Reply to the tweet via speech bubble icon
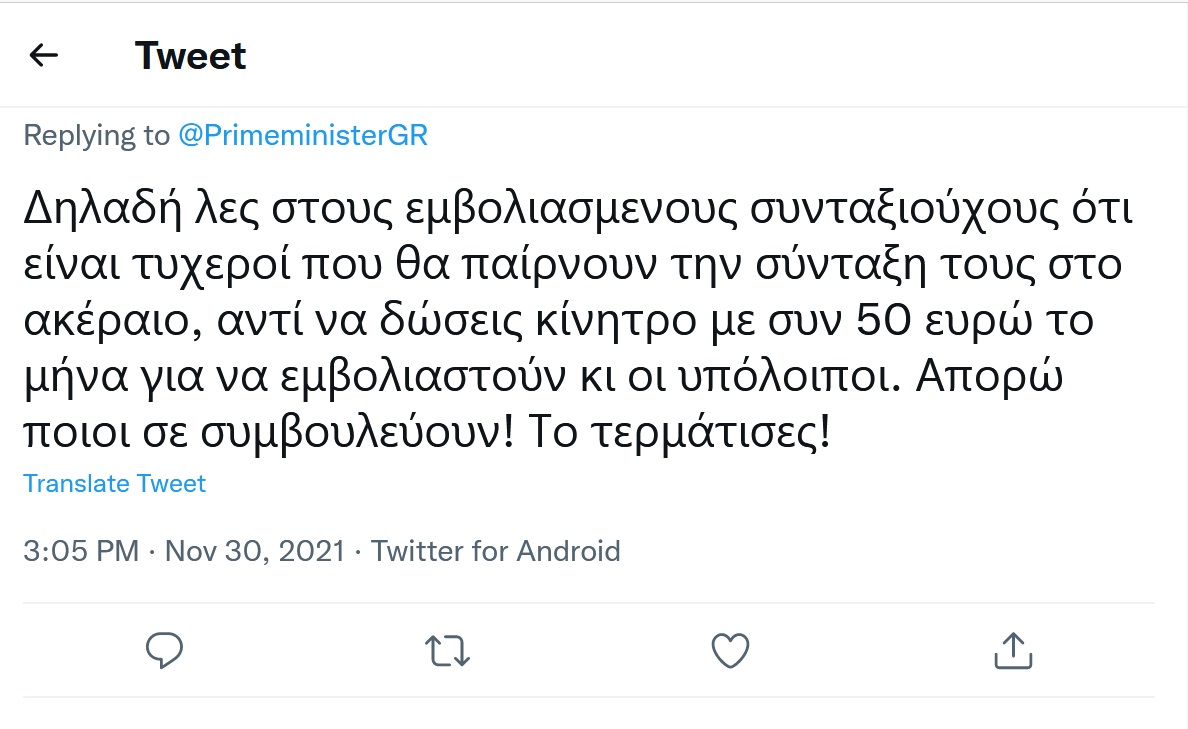The width and height of the screenshot is (1188, 729). [164, 650]
